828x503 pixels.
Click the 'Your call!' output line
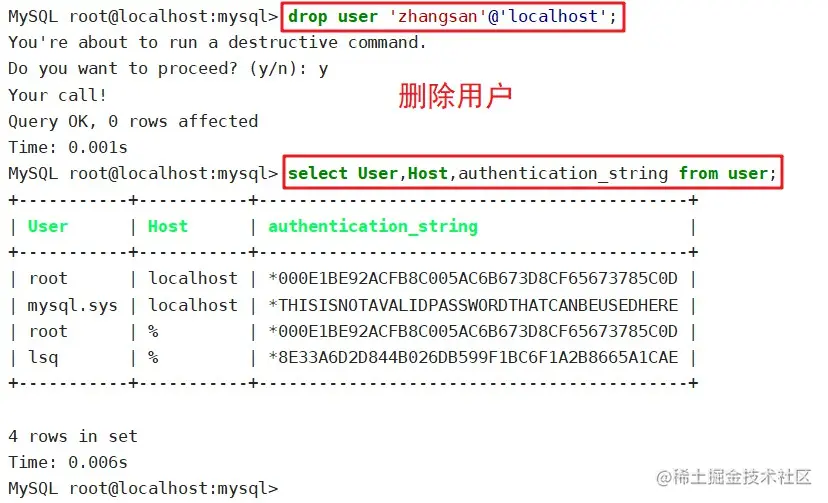(x=58, y=95)
